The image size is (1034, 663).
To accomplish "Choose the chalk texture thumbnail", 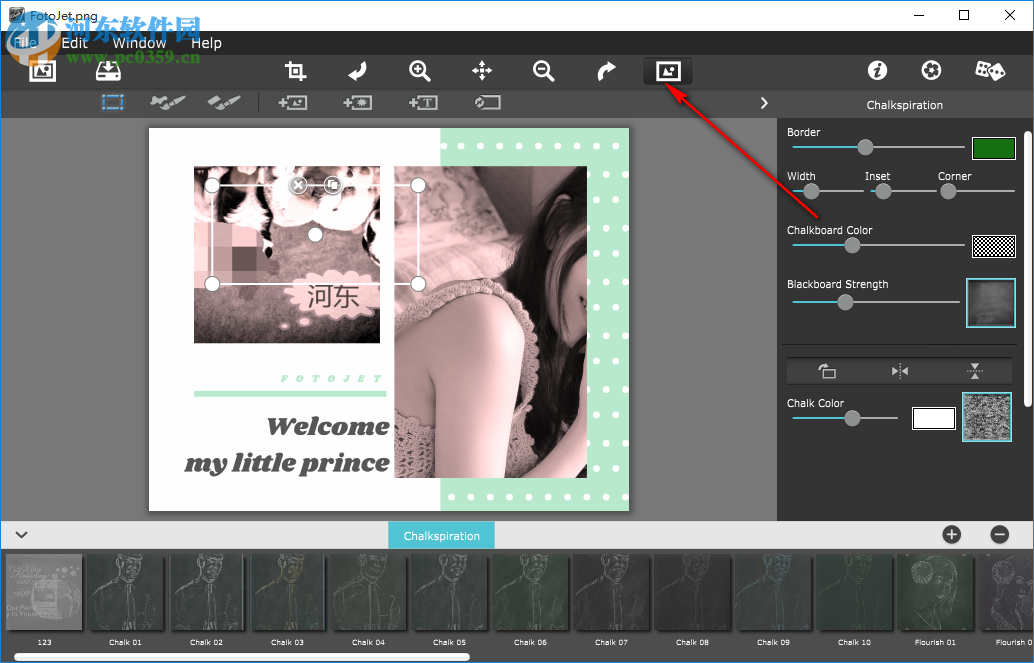I will pos(987,417).
